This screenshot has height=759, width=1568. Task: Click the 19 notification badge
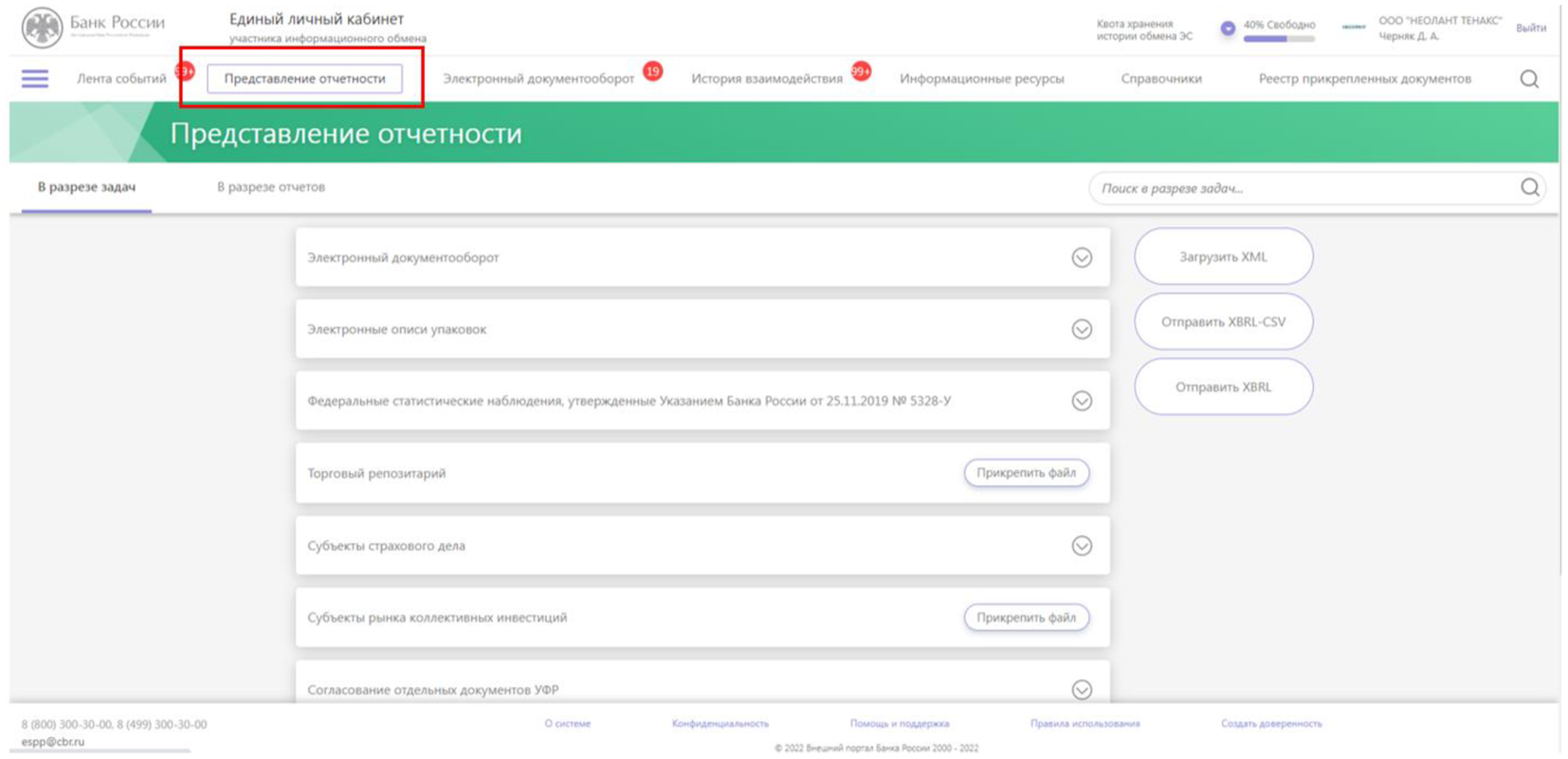[x=652, y=71]
